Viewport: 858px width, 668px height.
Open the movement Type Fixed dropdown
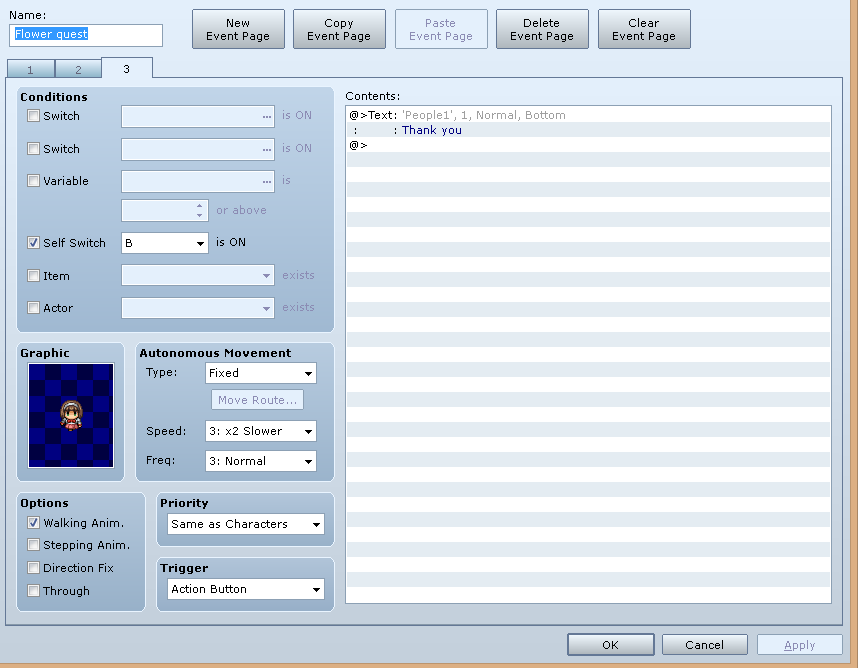coord(261,373)
